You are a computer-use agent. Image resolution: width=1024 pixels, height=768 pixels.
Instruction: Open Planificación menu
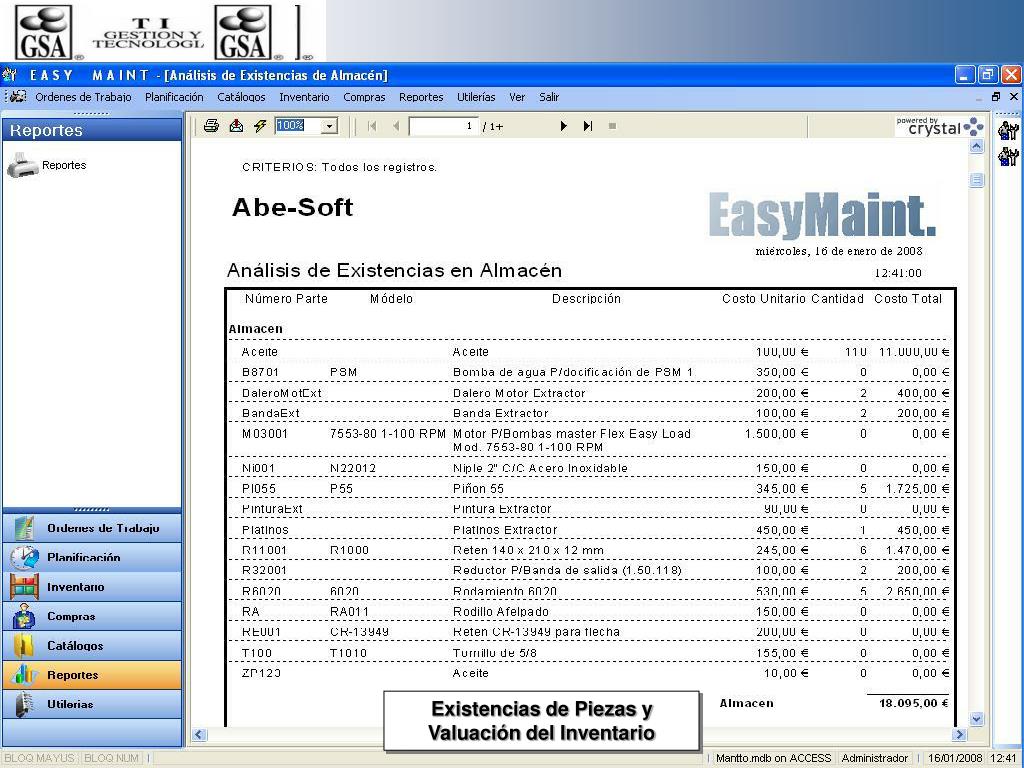pos(174,97)
